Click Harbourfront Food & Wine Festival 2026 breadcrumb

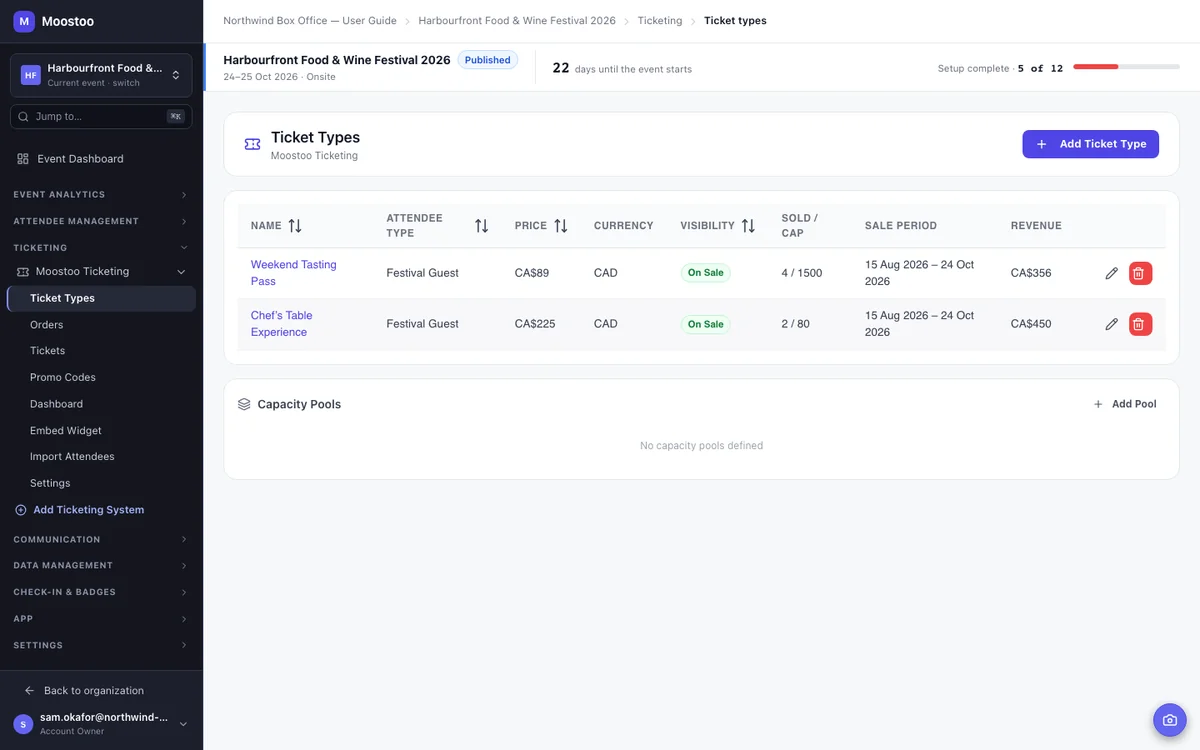coord(517,21)
